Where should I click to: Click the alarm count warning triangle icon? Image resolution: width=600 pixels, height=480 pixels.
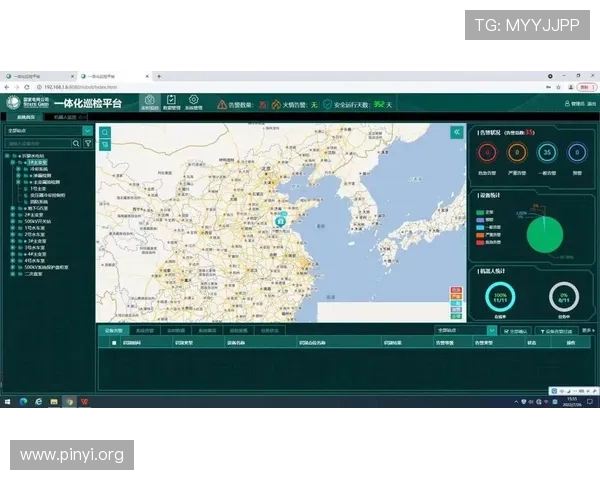pyautogui.click(x=222, y=104)
